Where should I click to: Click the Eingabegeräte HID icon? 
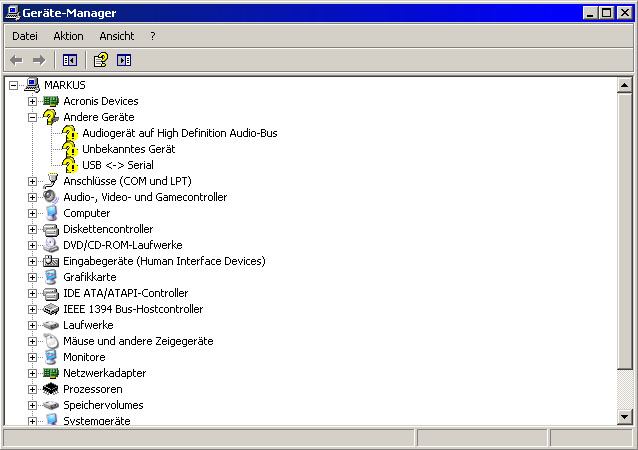pos(51,261)
